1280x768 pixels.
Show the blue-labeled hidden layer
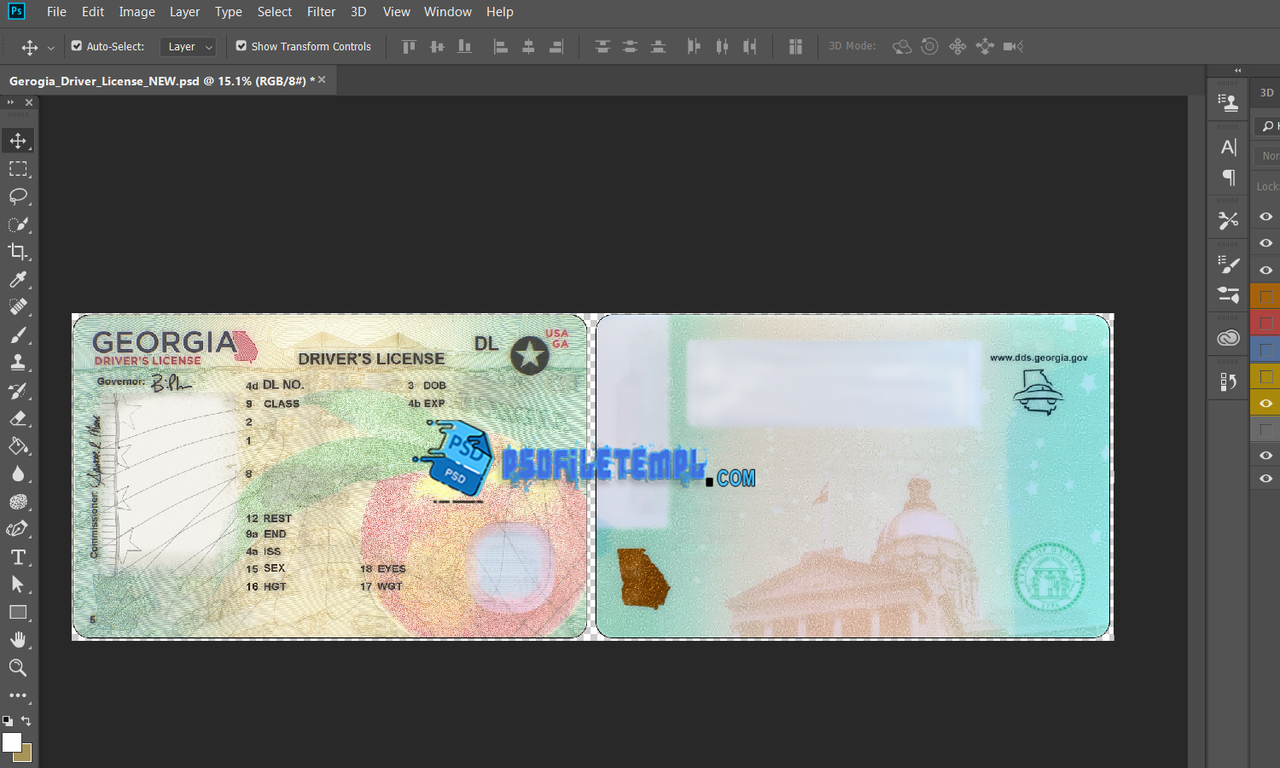point(1266,350)
